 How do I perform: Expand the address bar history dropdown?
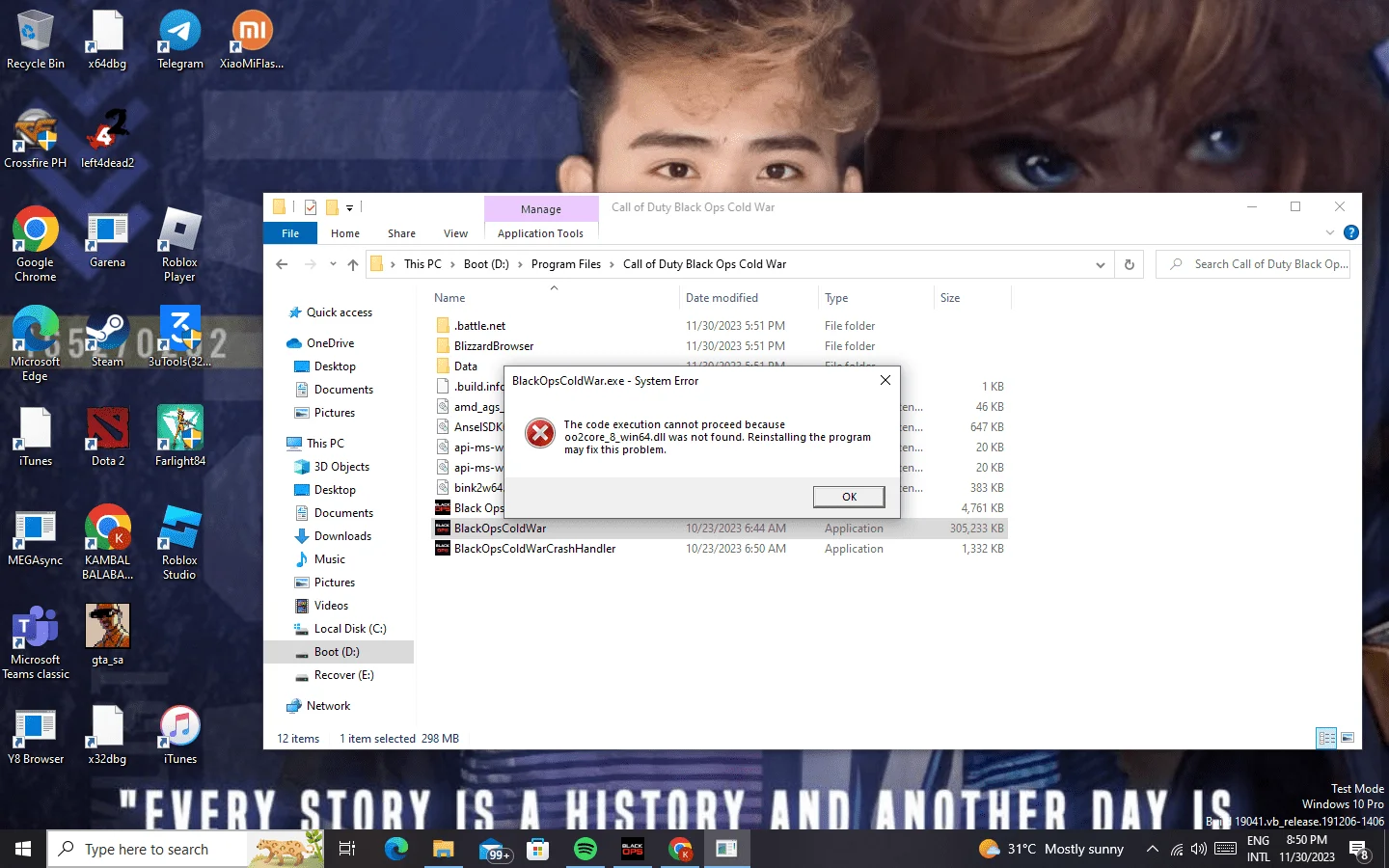(x=1101, y=264)
